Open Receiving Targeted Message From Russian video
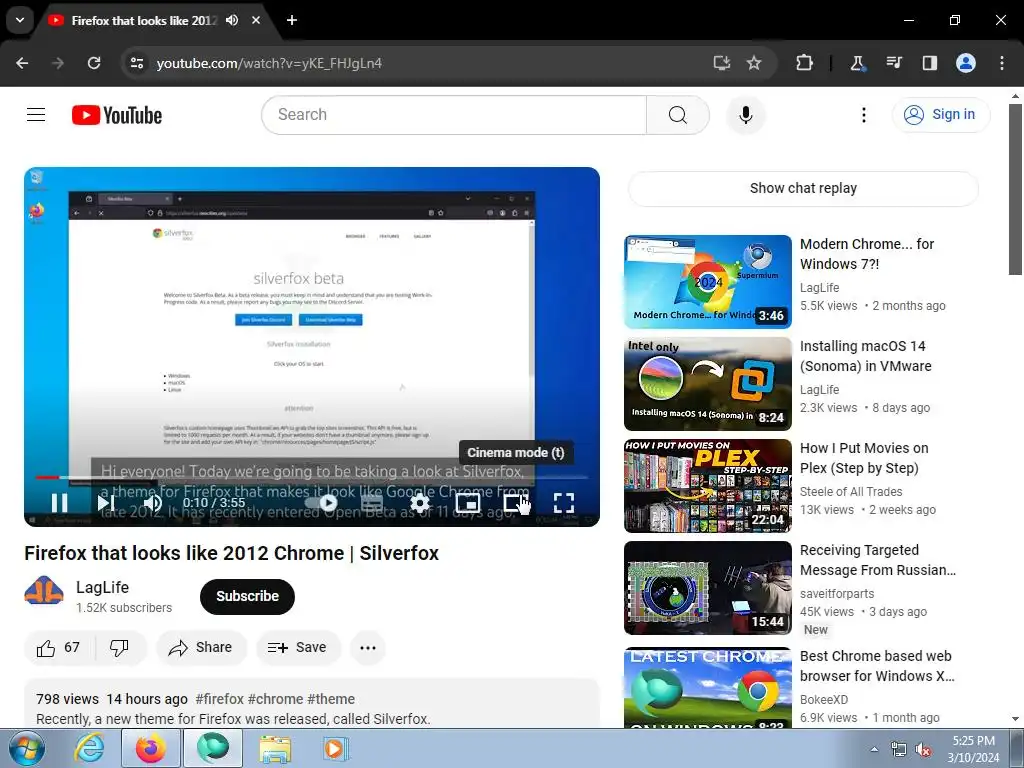 click(878, 560)
